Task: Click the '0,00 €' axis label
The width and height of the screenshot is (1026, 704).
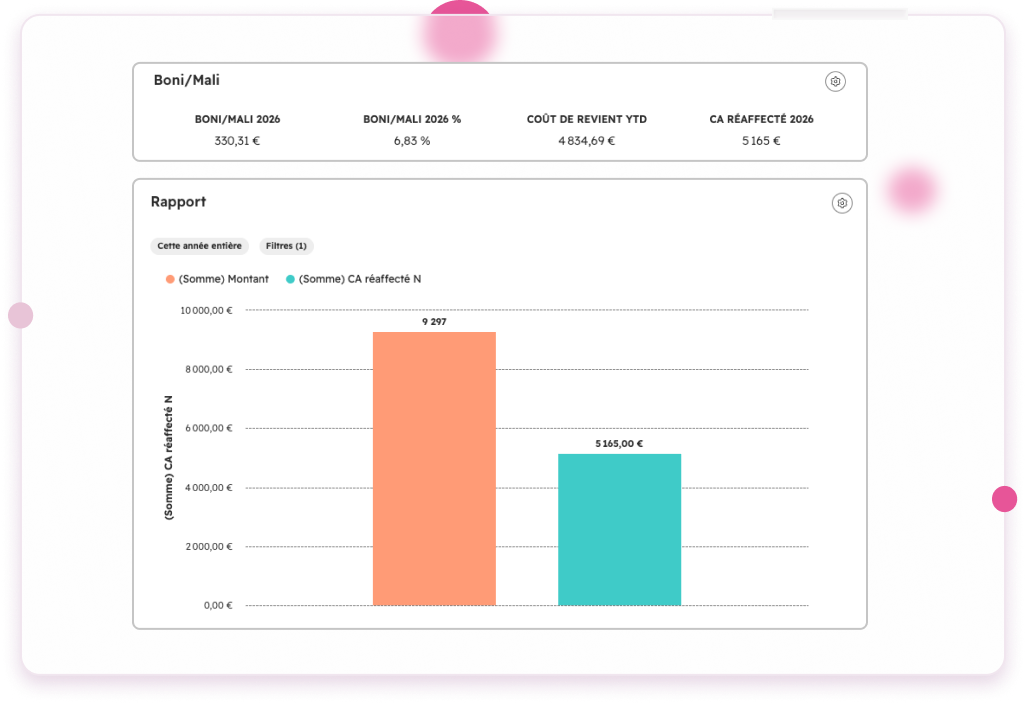Action: [x=218, y=606]
